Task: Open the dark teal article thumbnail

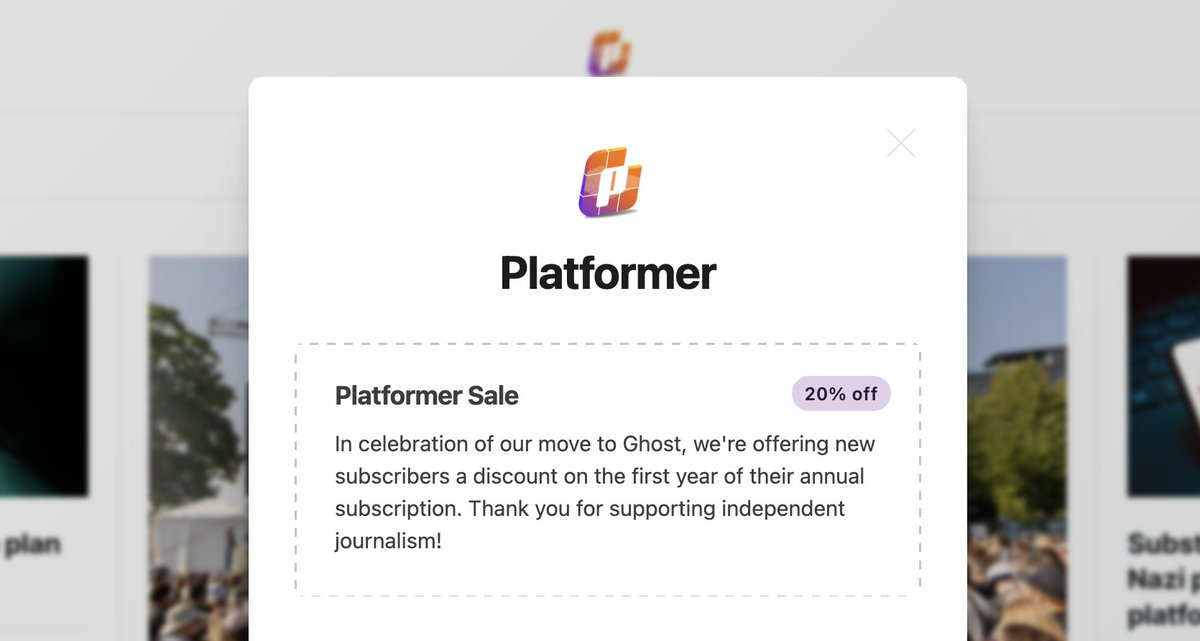Action: click(x=43, y=375)
